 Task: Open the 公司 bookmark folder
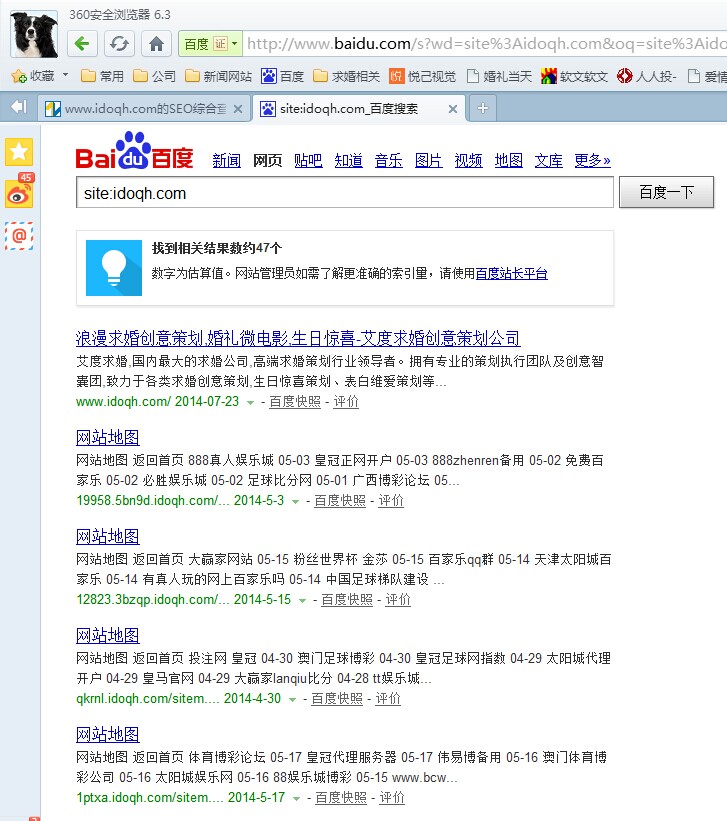[154, 76]
